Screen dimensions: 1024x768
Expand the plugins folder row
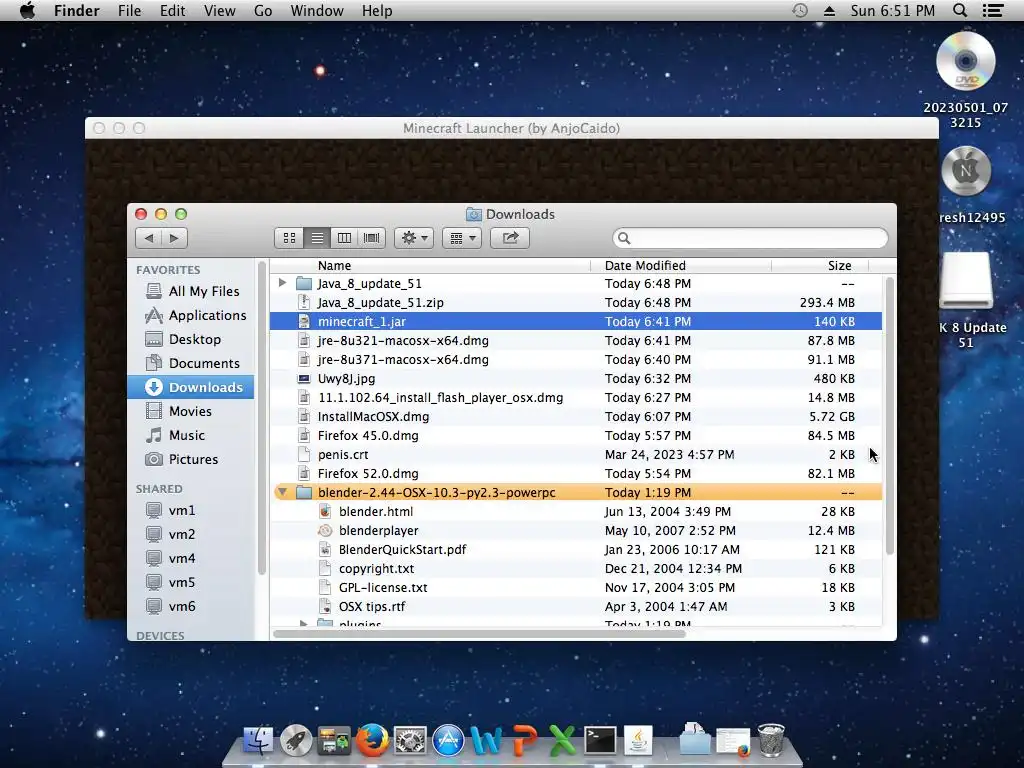click(303, 624)
